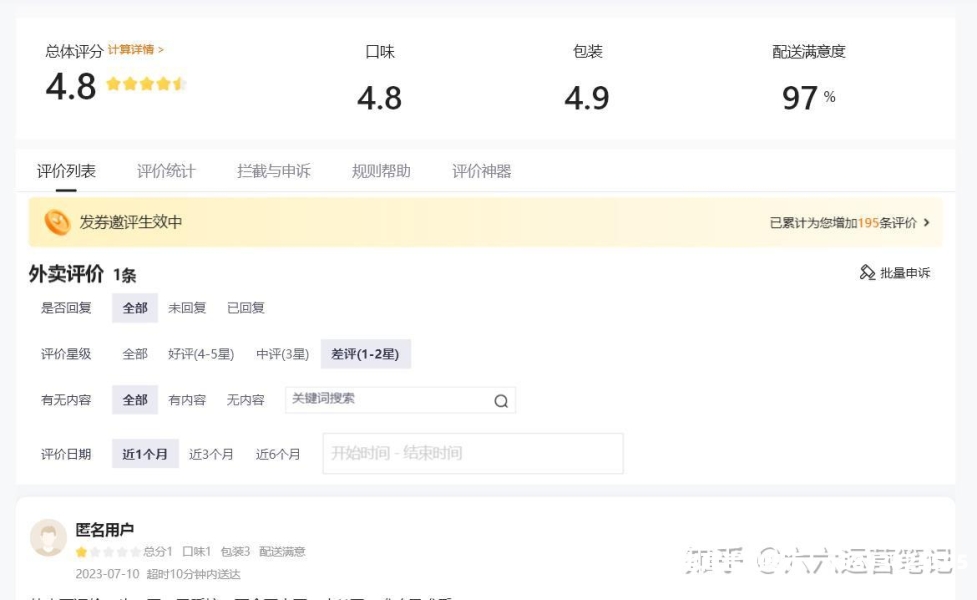Image resolution: width=977 pixels, height=600 pixels.
Task: Open the 拦截与申诉 tab
Action: [x=273, y=171]
